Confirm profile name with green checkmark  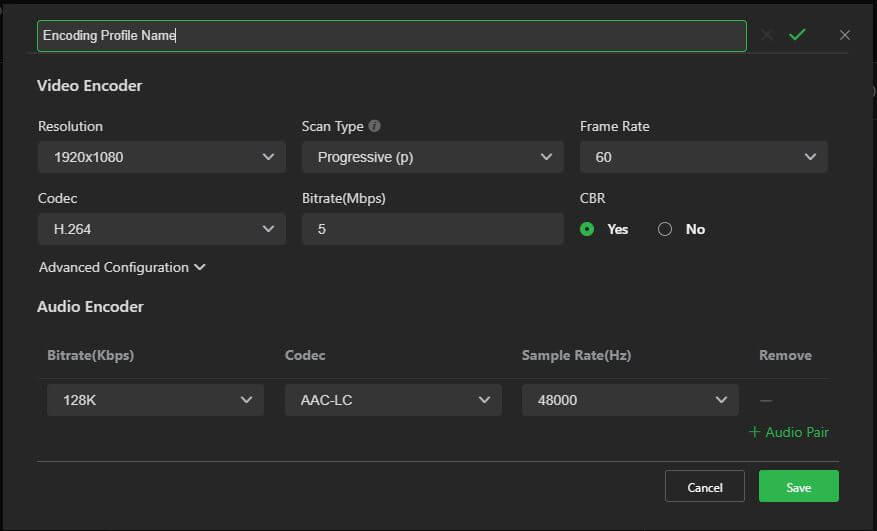(797, 35)
